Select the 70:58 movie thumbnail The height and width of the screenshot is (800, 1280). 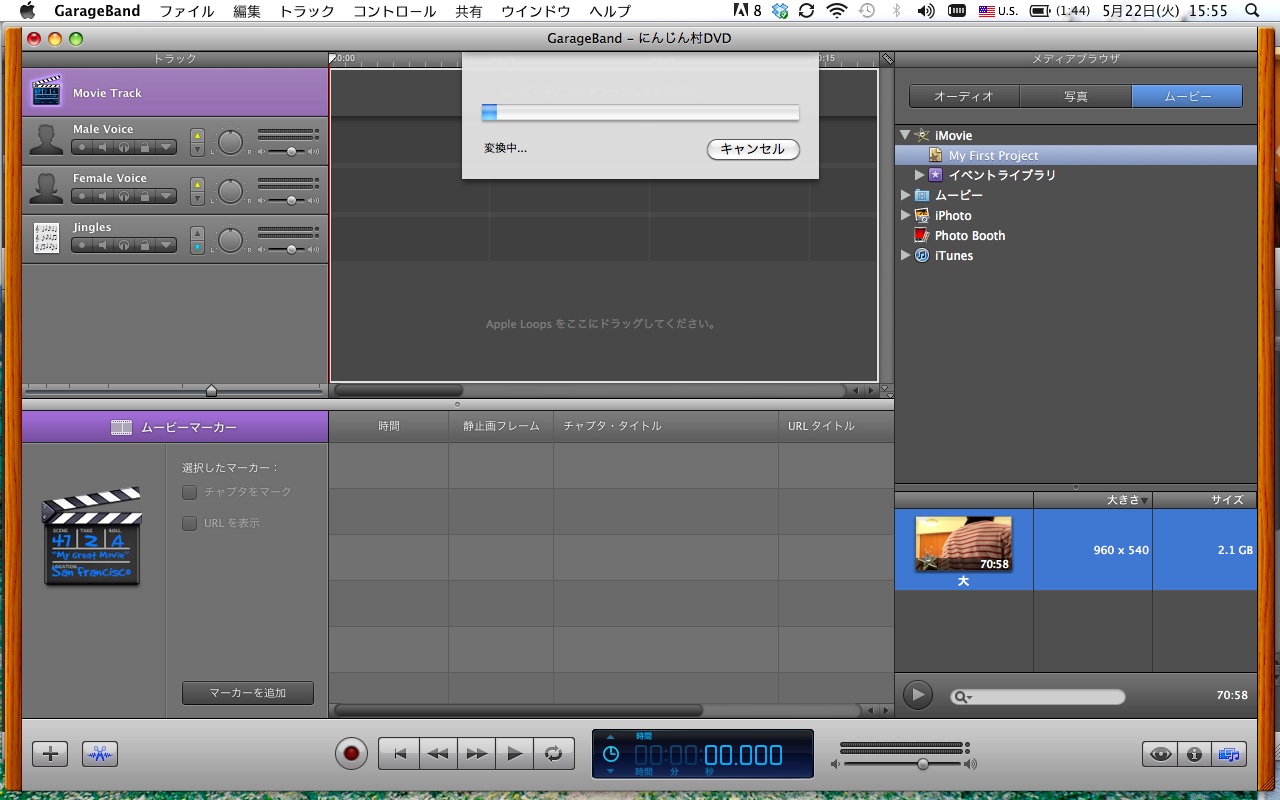(964, 544)
